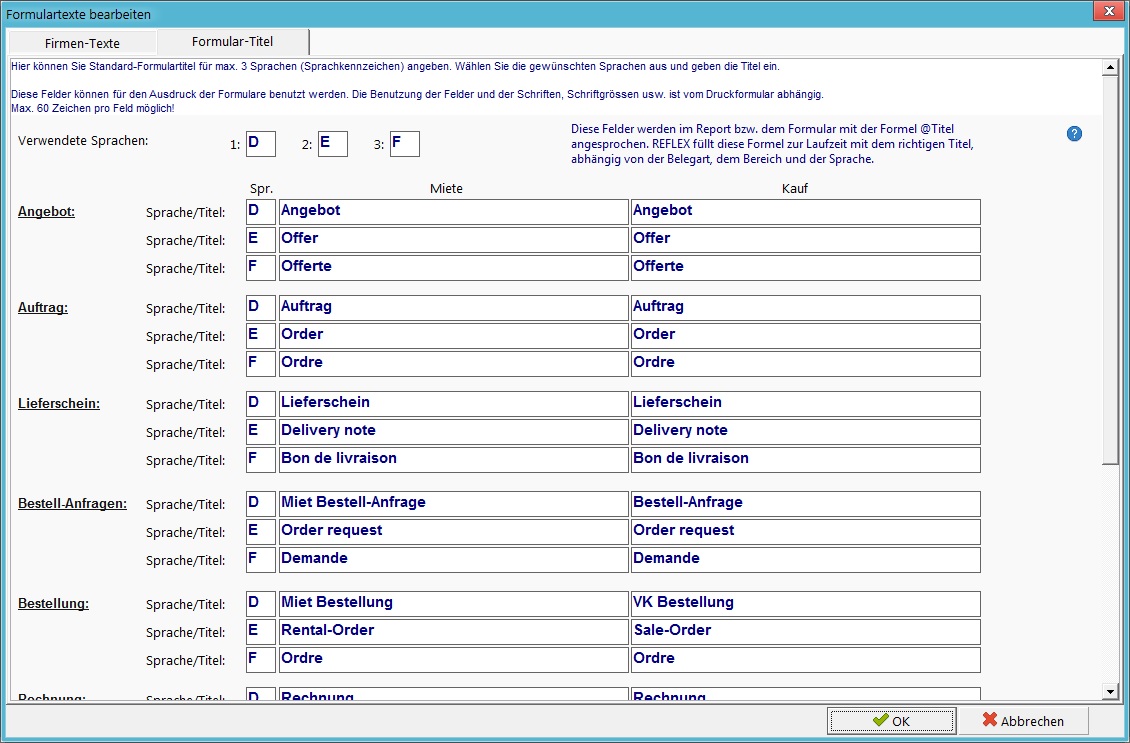Click the Sale-Order title field

tap(805, 632)
